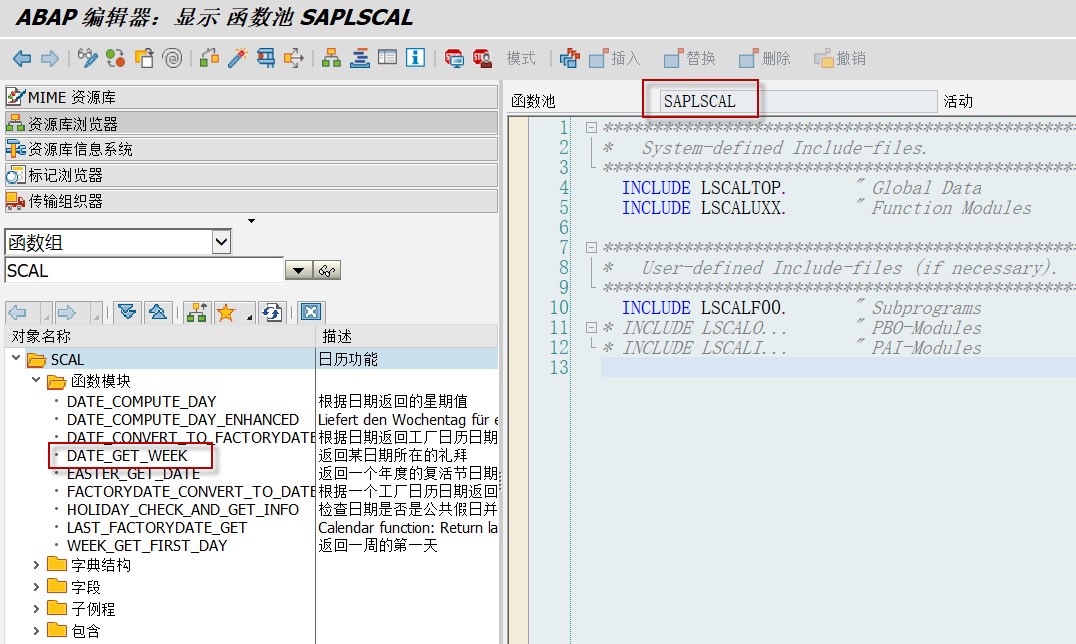Screen dimensions: 1076x644
Task: Click the refresh icon in the main toolbar
Action: [x=114, y=58]
